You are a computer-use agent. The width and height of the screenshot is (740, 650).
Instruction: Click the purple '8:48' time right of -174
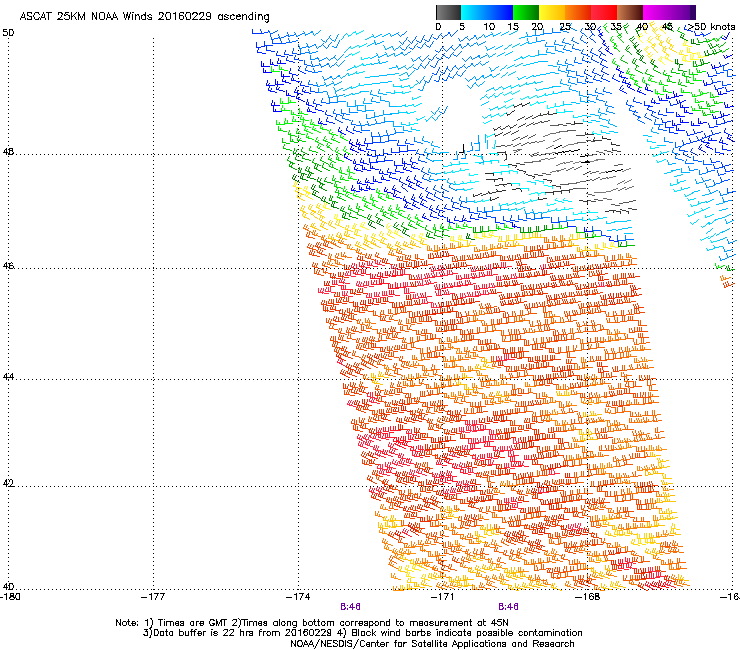(x=350, y=607)
